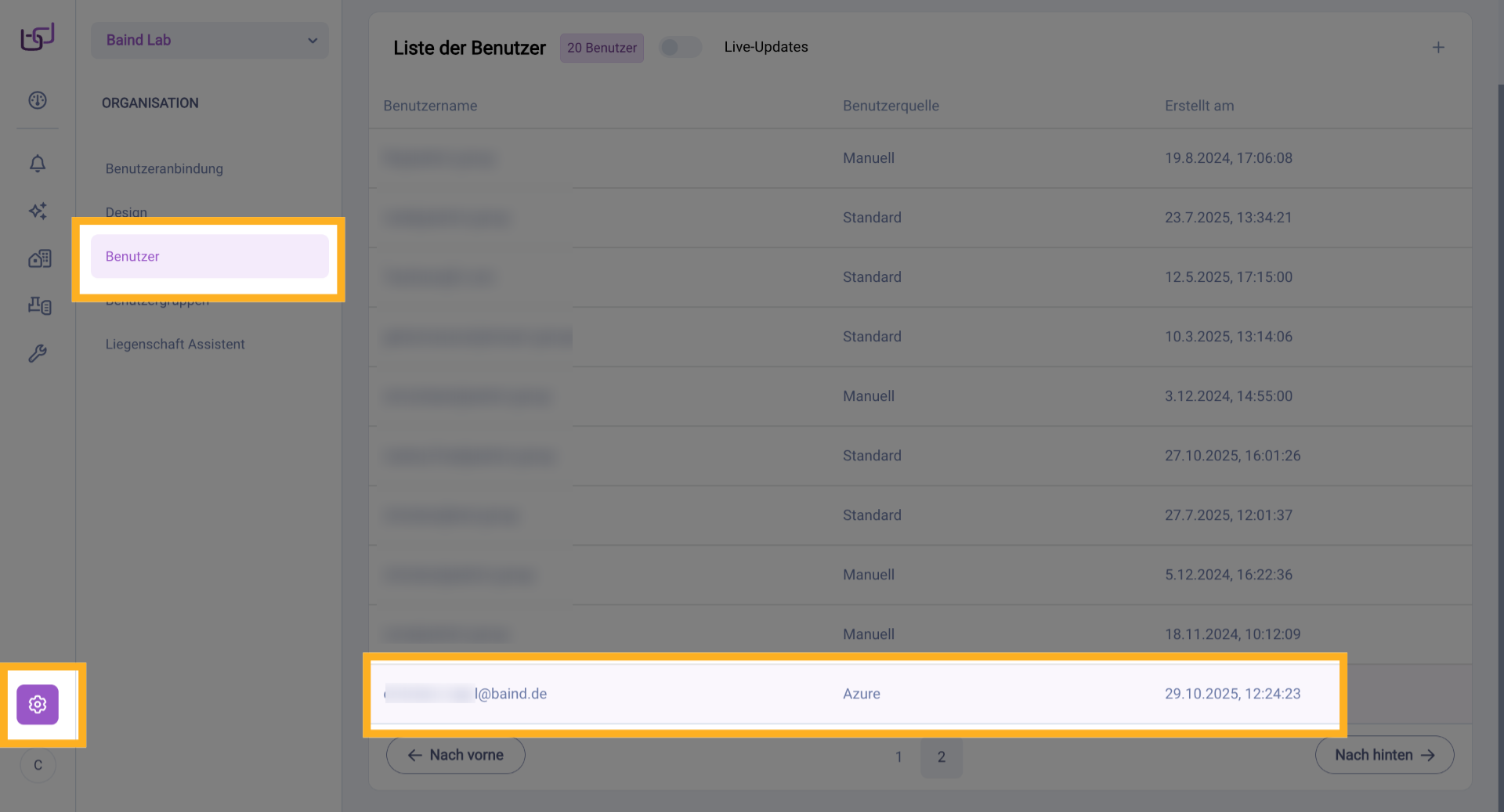Go to page 1 of user list
Viewport: 1504px width, 812px height.
tap(898, 757)
